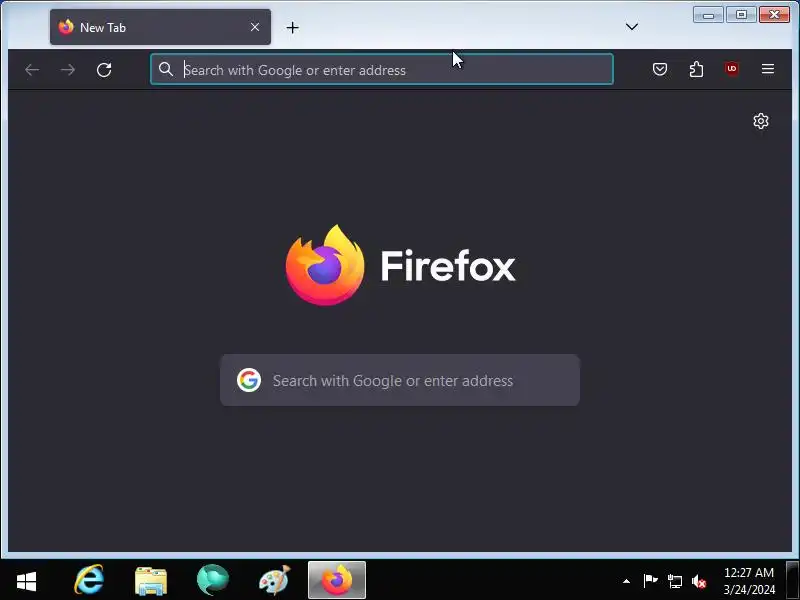Open new tab personalize gear settings
Image resolution: width=800 pixels, height=600 pixels.
761,121
